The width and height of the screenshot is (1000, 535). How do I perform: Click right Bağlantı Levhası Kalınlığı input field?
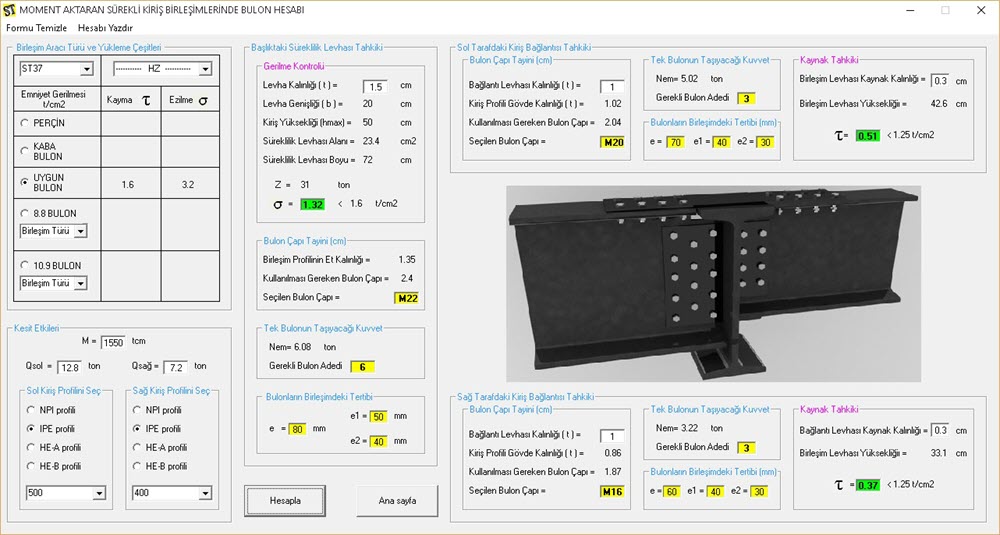(612, 436)
